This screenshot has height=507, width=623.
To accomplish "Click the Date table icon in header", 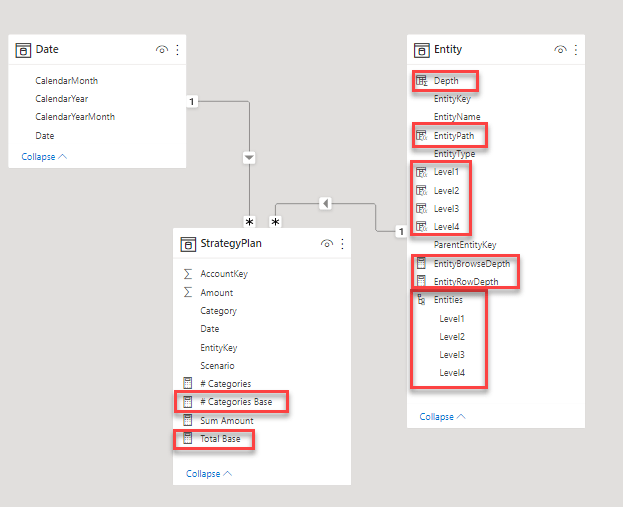I will point(24,49).
